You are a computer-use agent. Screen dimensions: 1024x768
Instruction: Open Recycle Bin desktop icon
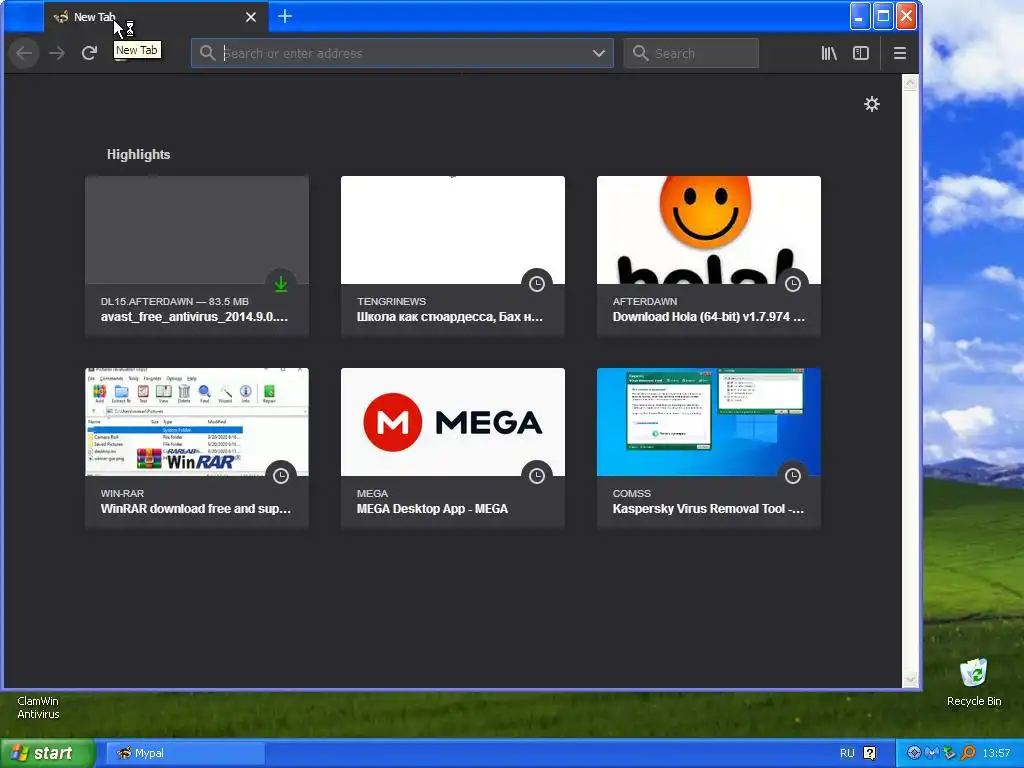[974, 682]
